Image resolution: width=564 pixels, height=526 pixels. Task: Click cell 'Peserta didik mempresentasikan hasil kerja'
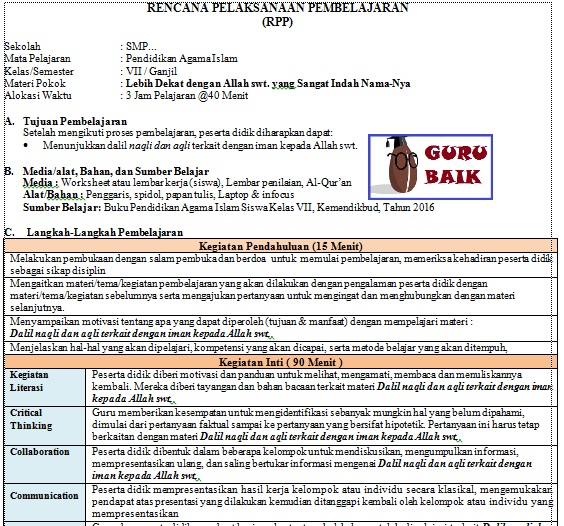coord(322,502)
